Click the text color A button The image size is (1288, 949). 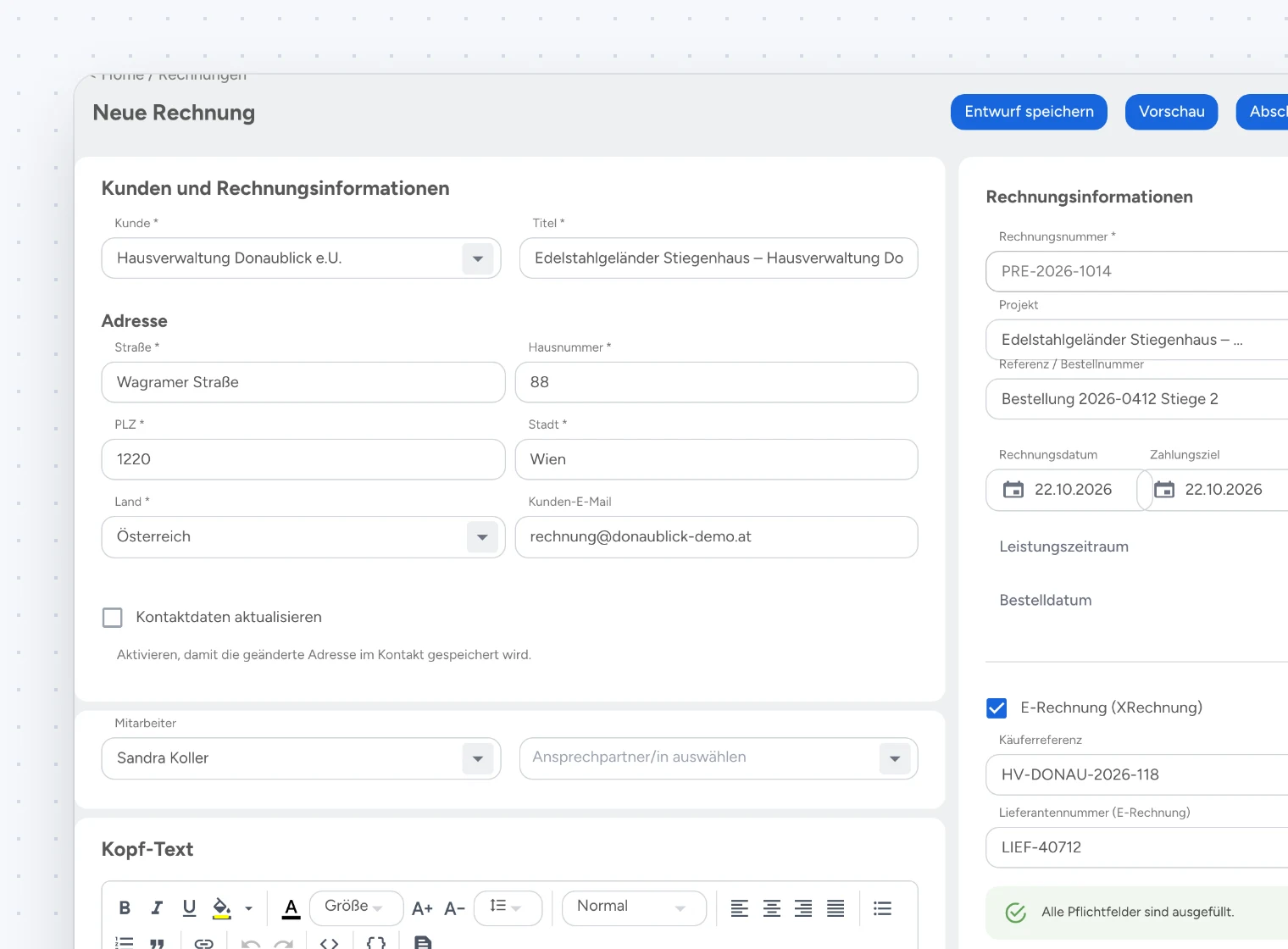[291, 908]
